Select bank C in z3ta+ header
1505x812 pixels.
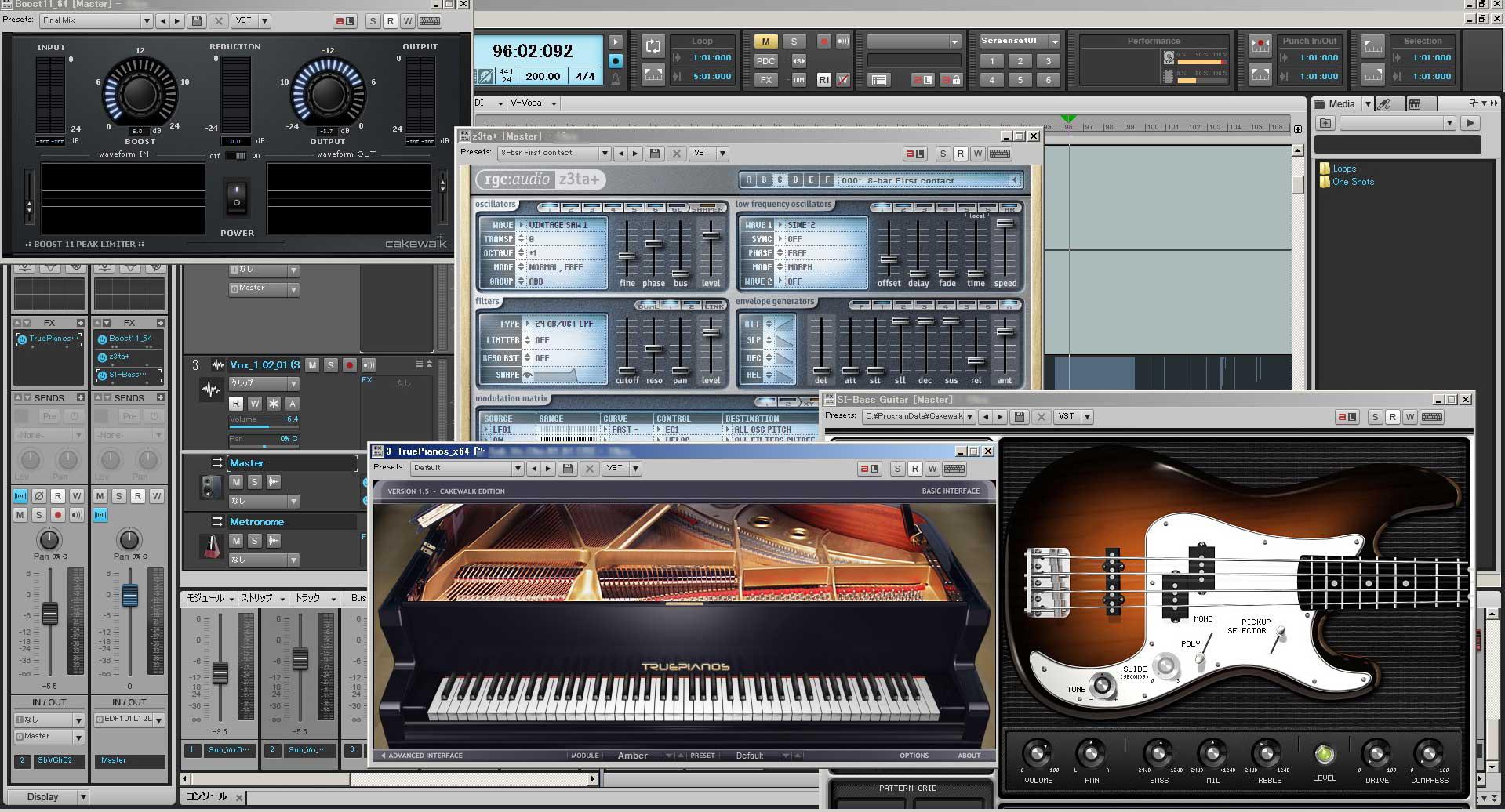780,180
